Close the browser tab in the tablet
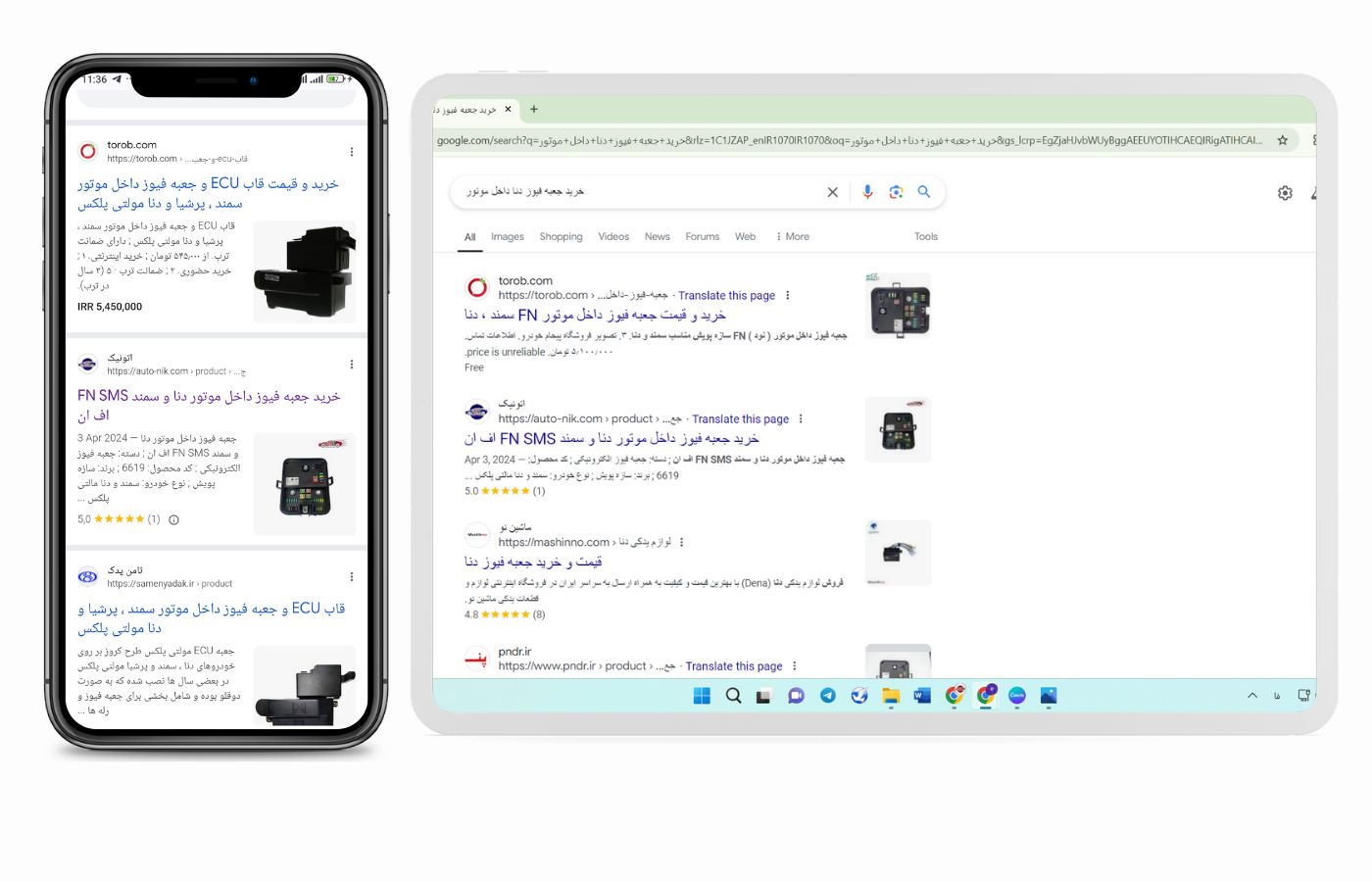This screenshot has height=882, width=1372. tap(508, 109)
